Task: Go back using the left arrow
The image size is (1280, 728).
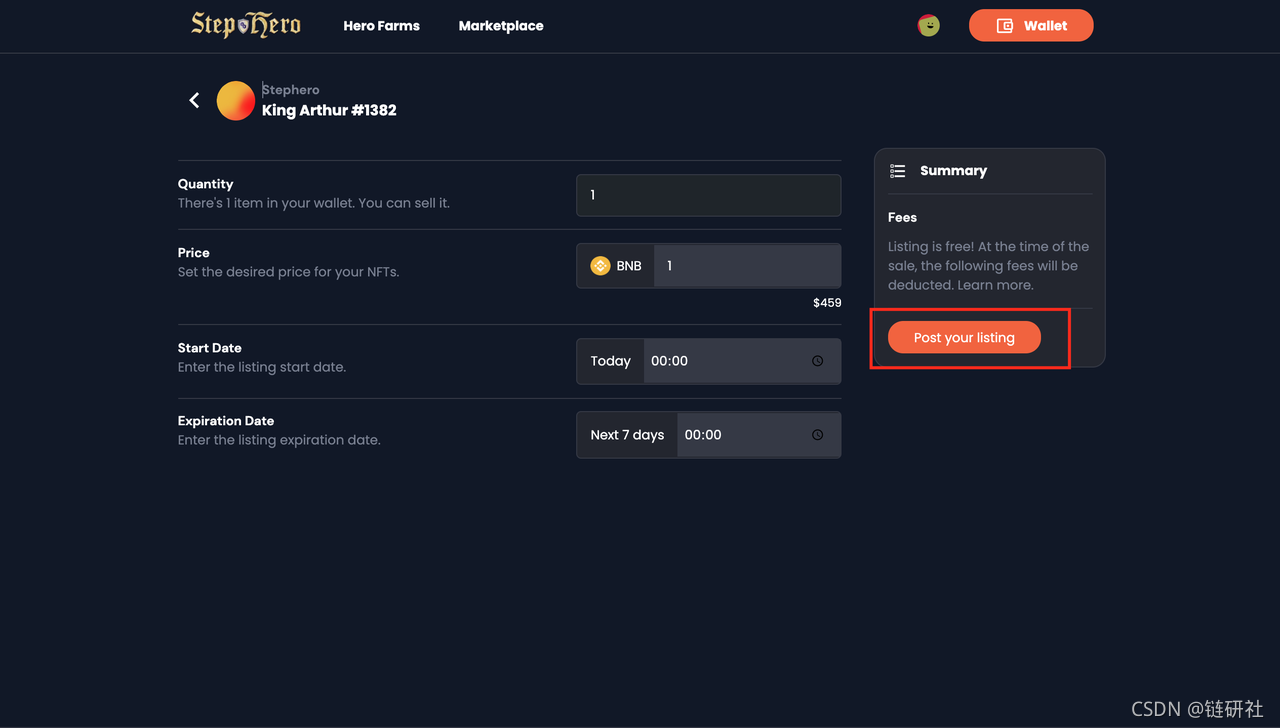Action: coord(194,100)
